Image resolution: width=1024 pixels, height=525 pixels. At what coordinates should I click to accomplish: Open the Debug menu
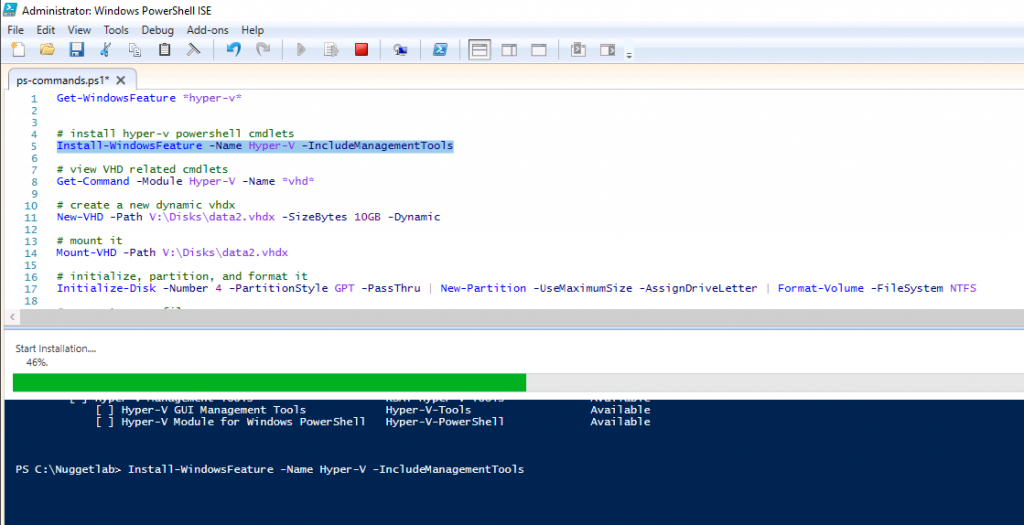157,30
